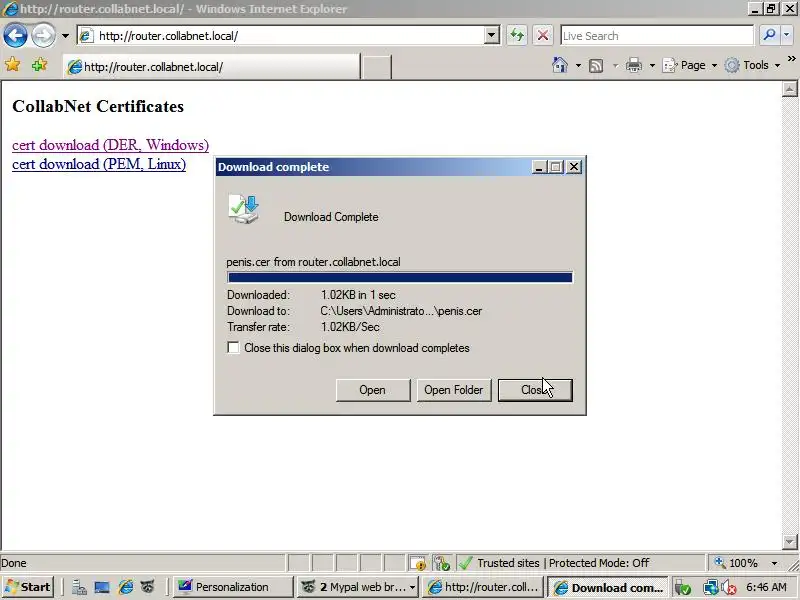Click into the Live Search box
800x600 pixels.
click(x=657, y=36)
